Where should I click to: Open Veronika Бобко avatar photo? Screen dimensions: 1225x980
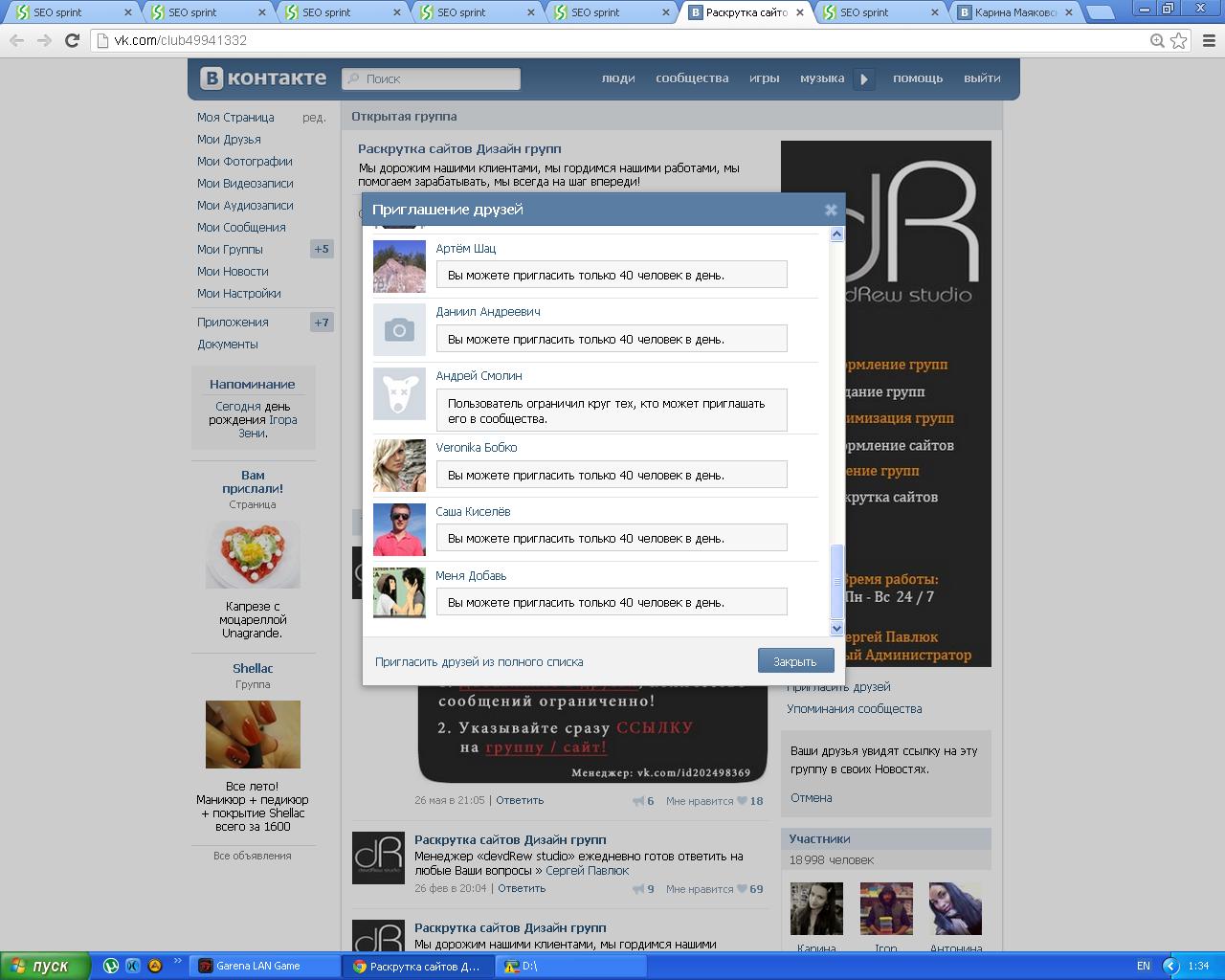399,466
